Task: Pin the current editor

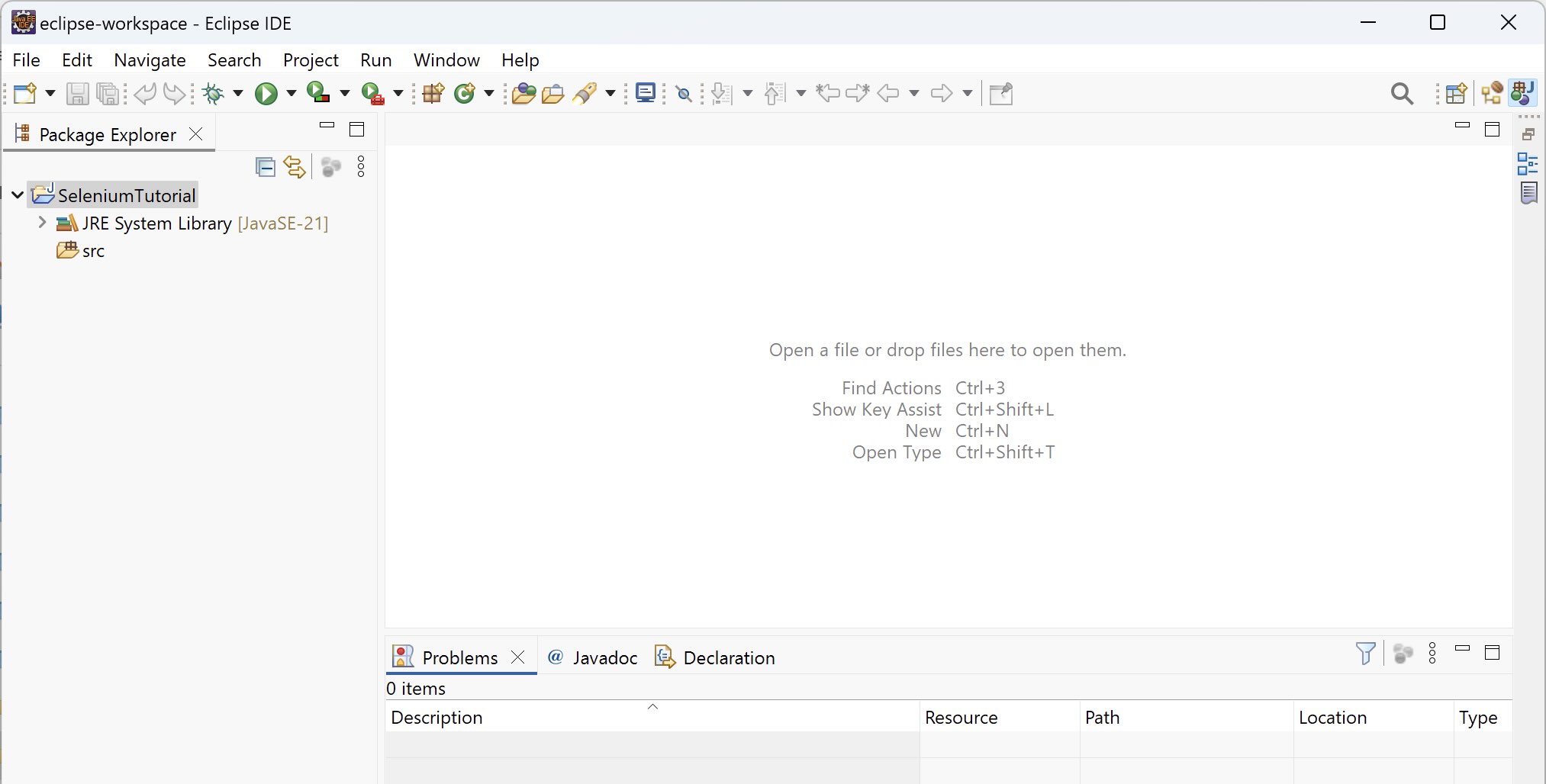Action: pos(1001,93)
